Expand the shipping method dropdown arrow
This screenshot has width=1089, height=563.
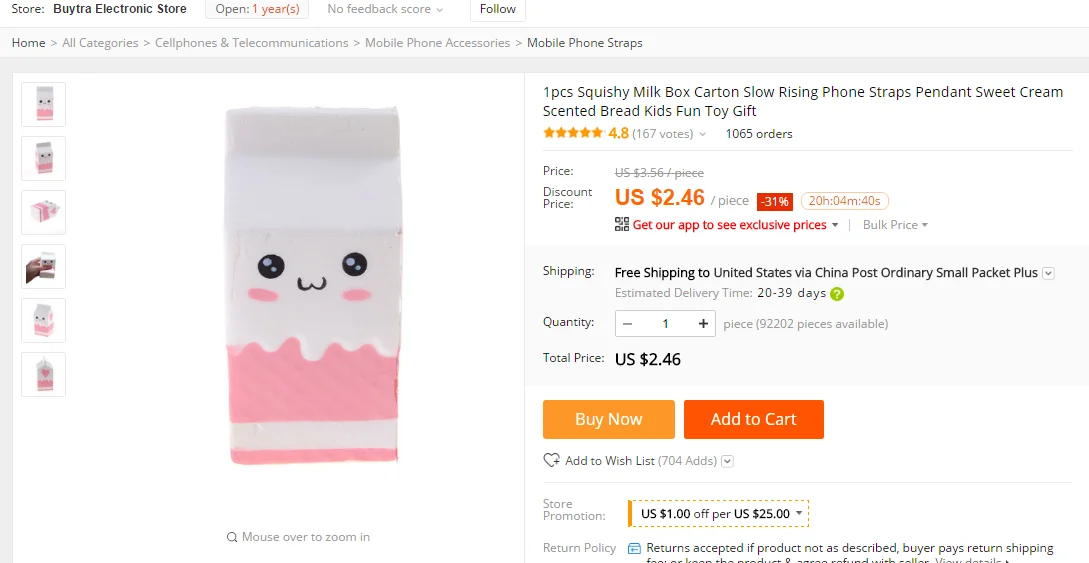click(1048, 272)
